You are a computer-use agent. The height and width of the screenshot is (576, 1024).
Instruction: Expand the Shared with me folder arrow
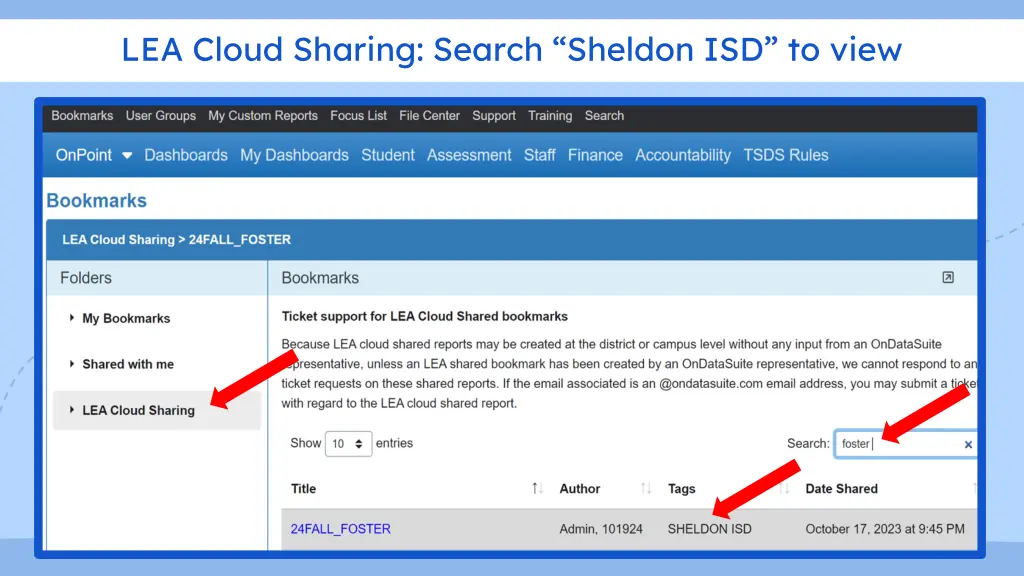72,364
